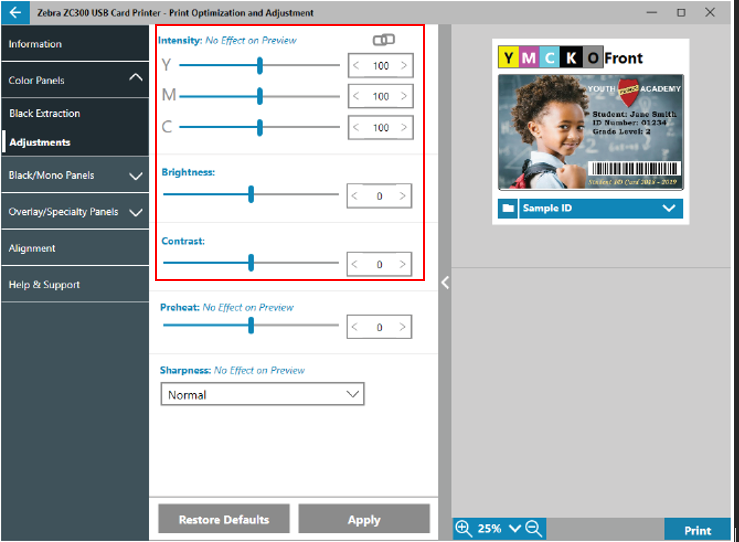Viewport: 739px width, 542px height.
Task: Open the Alignment page
Action: click(75, 248)
